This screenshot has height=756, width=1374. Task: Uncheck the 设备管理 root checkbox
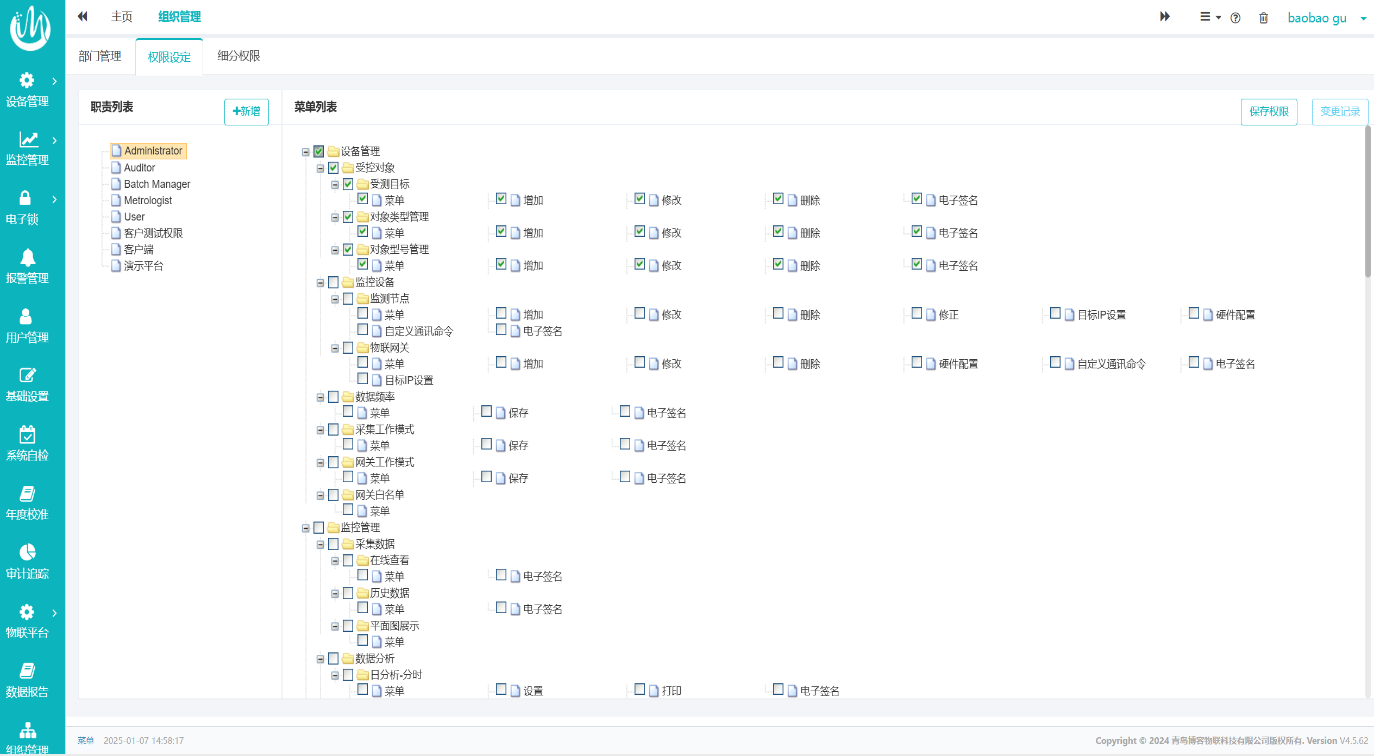click(x=319, y=151)
